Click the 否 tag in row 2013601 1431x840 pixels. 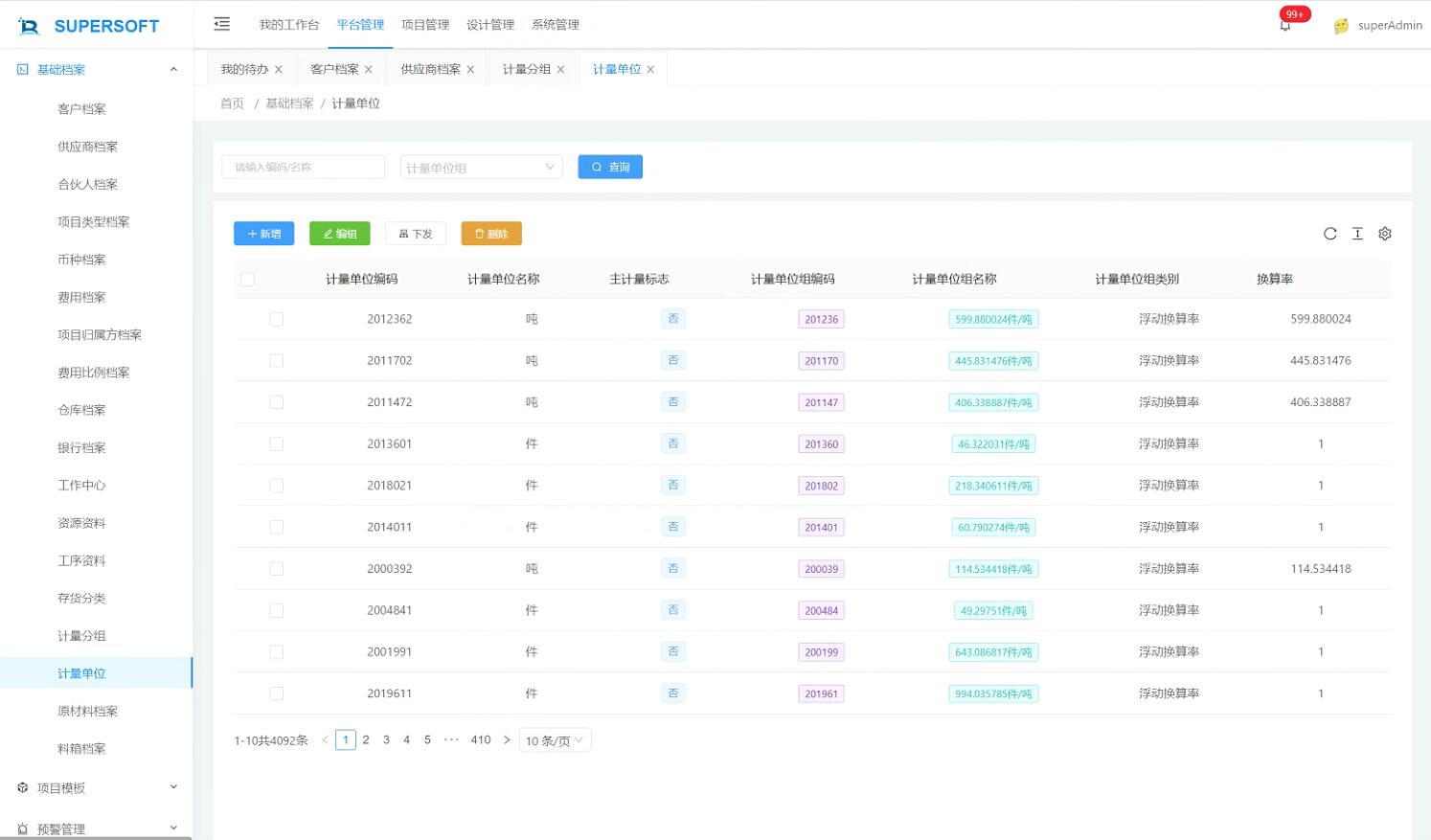pos(673,444)
